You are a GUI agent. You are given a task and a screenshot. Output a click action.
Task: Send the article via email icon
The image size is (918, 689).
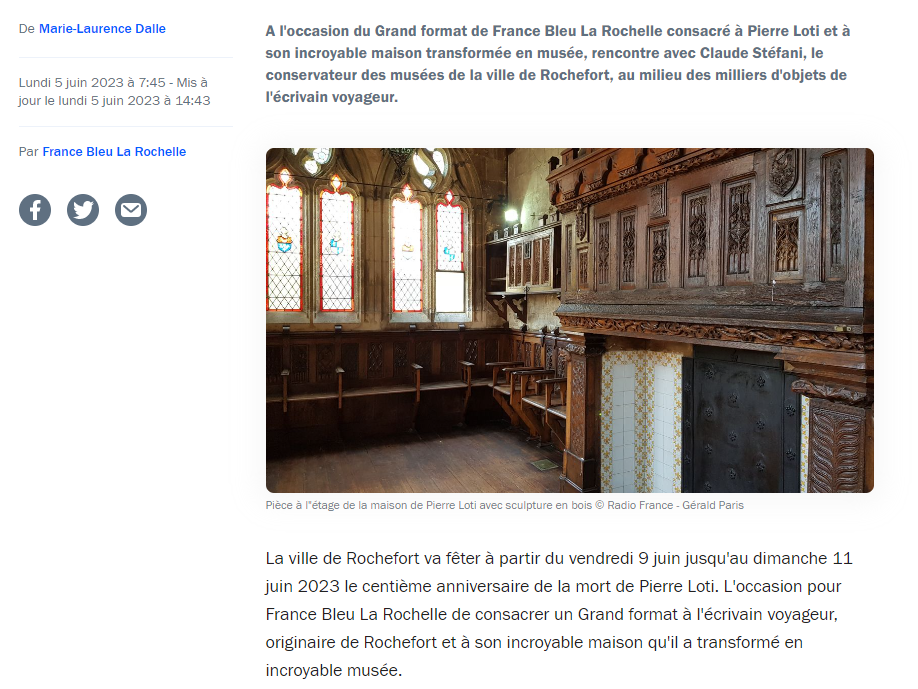pos(131,210)
